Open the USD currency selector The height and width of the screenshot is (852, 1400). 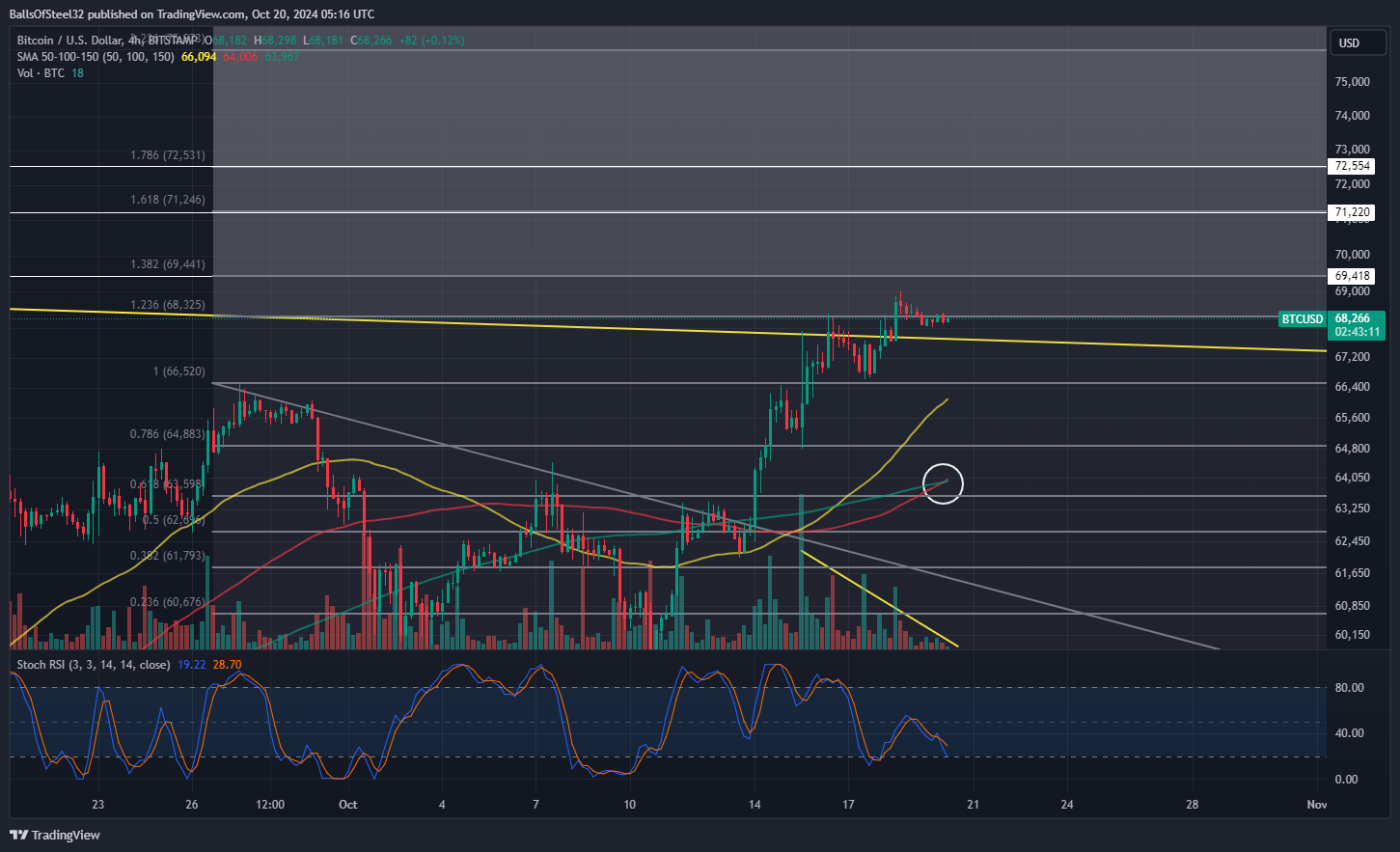click(x=1358, y=43)
